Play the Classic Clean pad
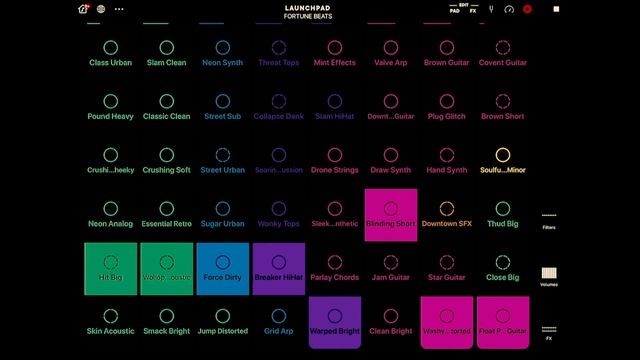 click(x=167, y=108)
